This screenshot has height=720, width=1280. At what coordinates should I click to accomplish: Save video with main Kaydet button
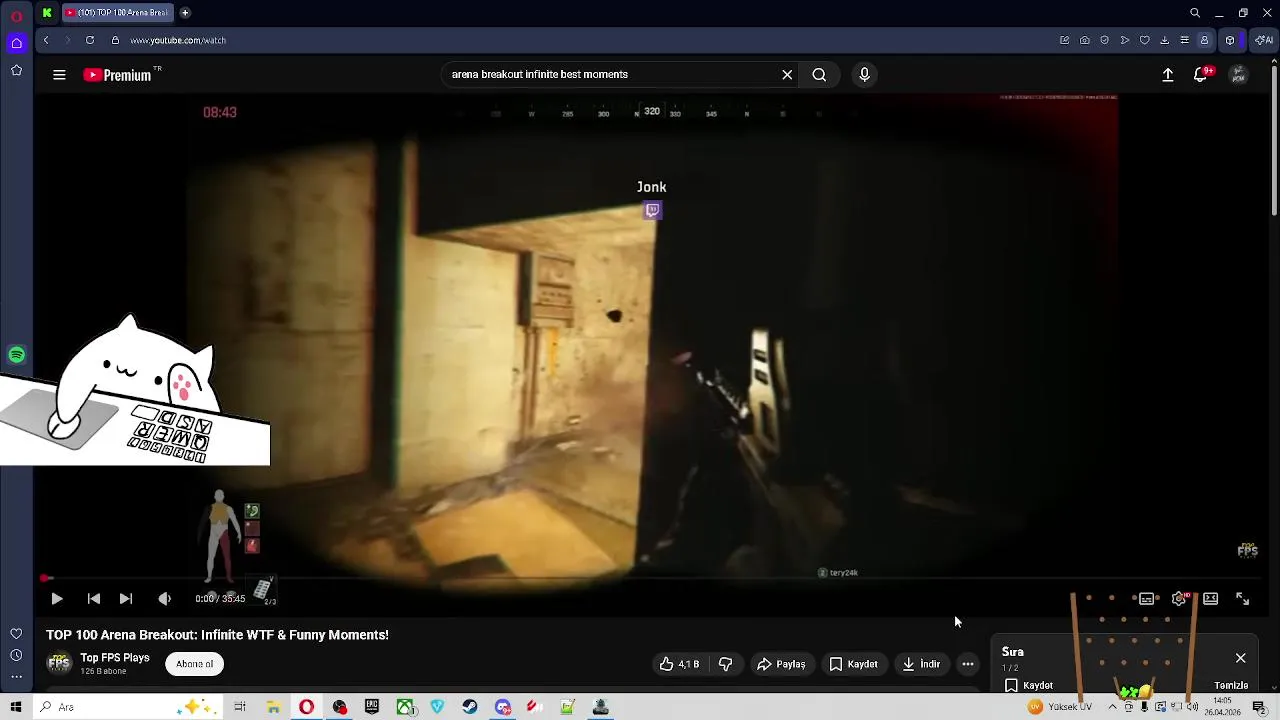pos(853,664)
